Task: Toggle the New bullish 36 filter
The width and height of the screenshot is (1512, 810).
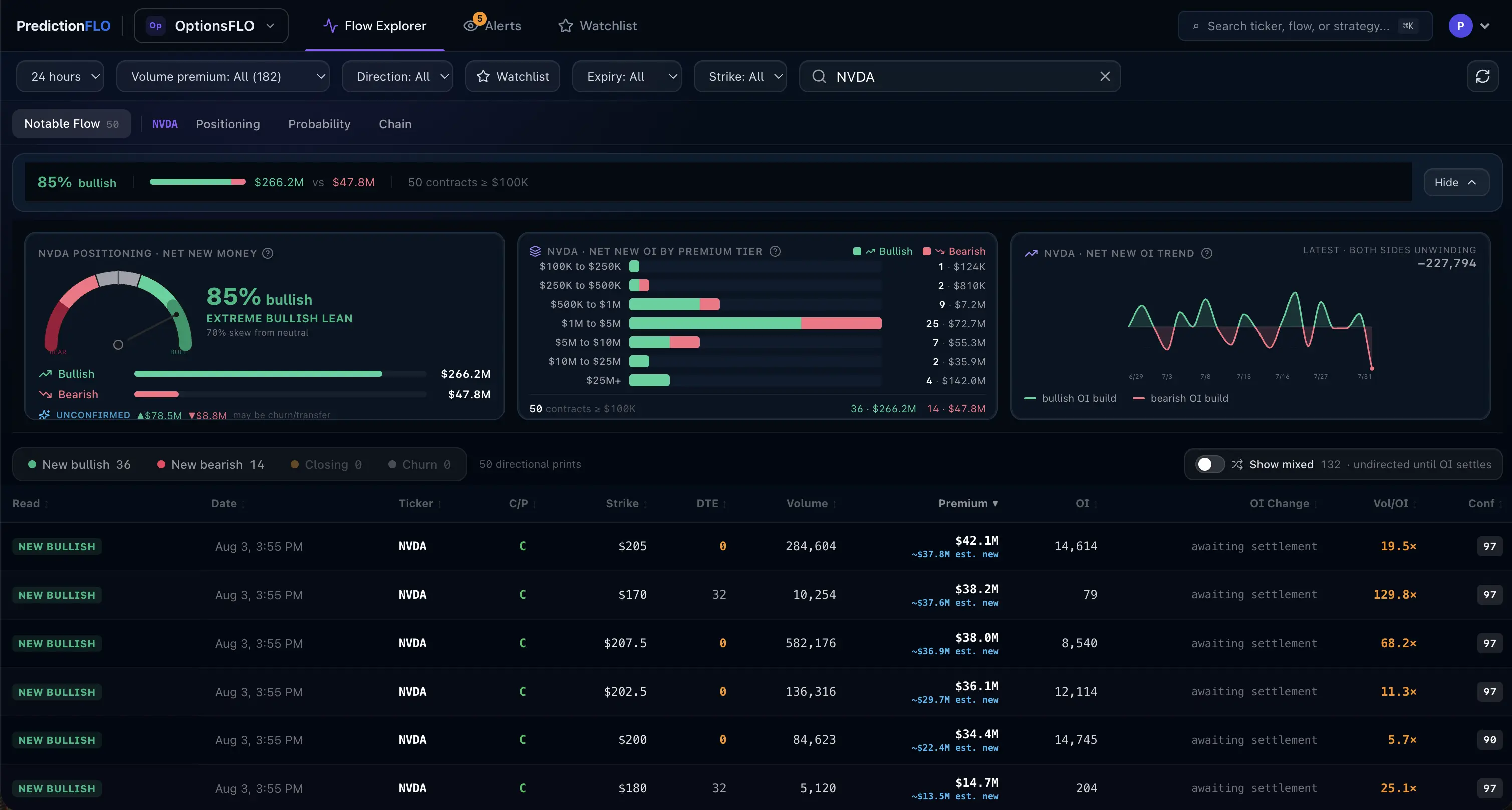Action: pos(79,464)
